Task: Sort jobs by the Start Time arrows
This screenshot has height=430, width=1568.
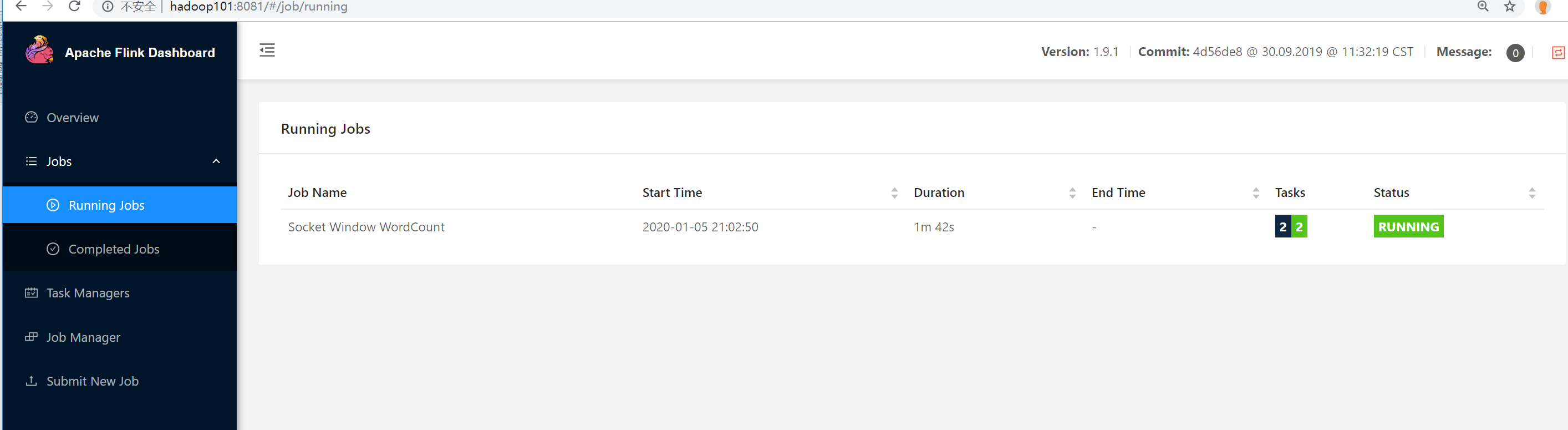Action: click(894, 193)
